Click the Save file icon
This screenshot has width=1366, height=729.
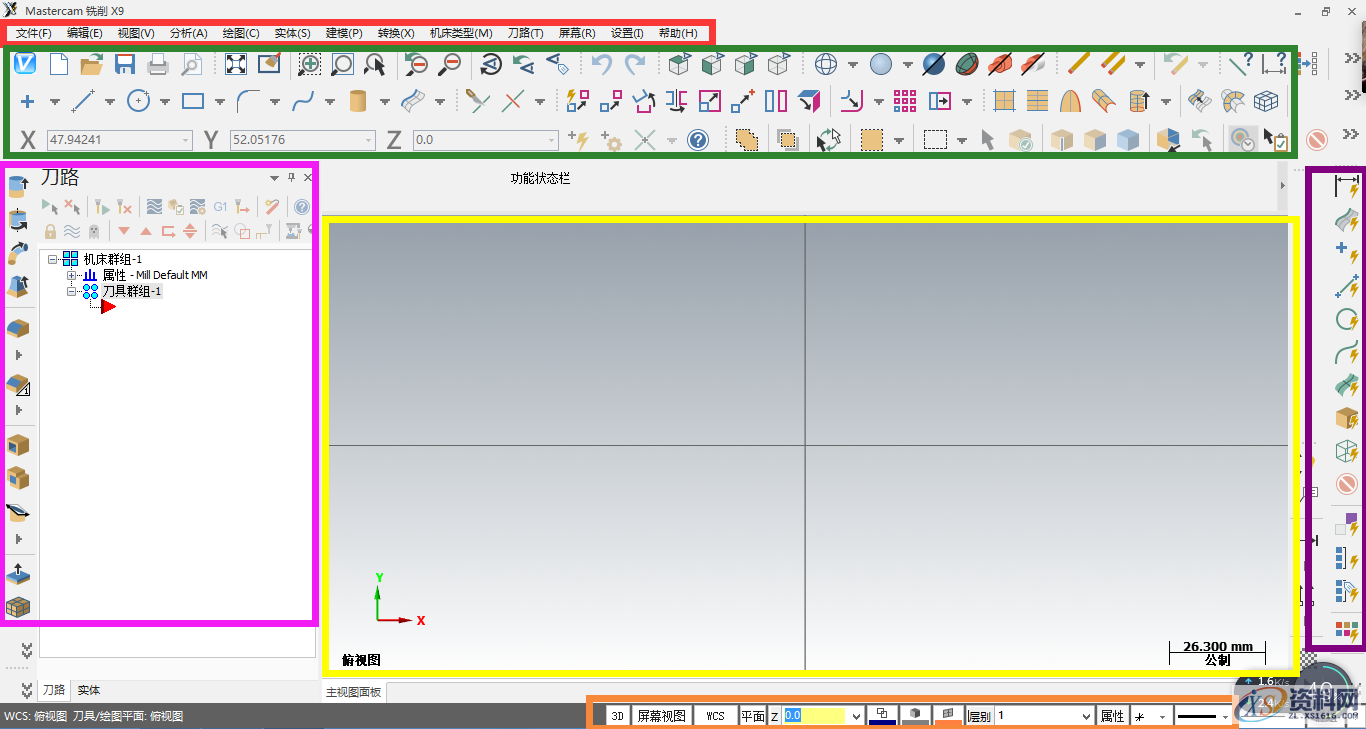pos(125,65)
